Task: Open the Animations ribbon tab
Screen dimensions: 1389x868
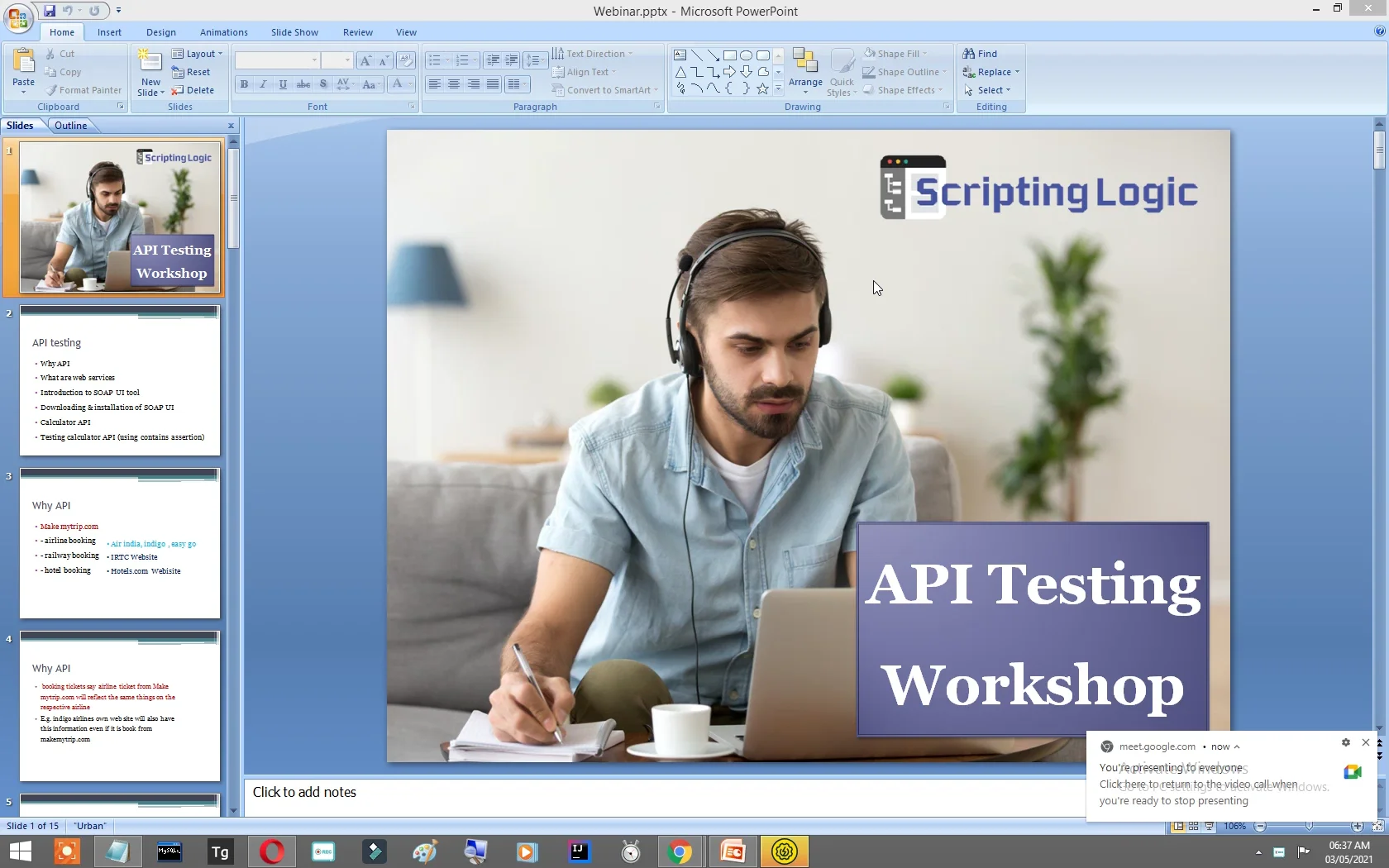Action: pyautogui.click(x=223, y=32)
